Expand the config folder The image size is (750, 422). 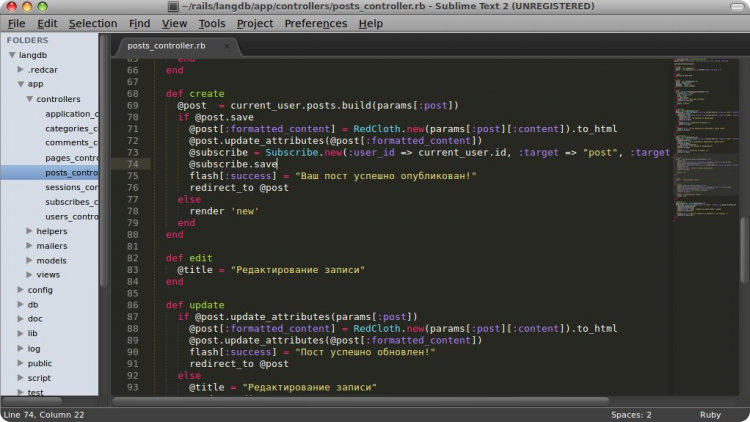[x=21, y=289]
